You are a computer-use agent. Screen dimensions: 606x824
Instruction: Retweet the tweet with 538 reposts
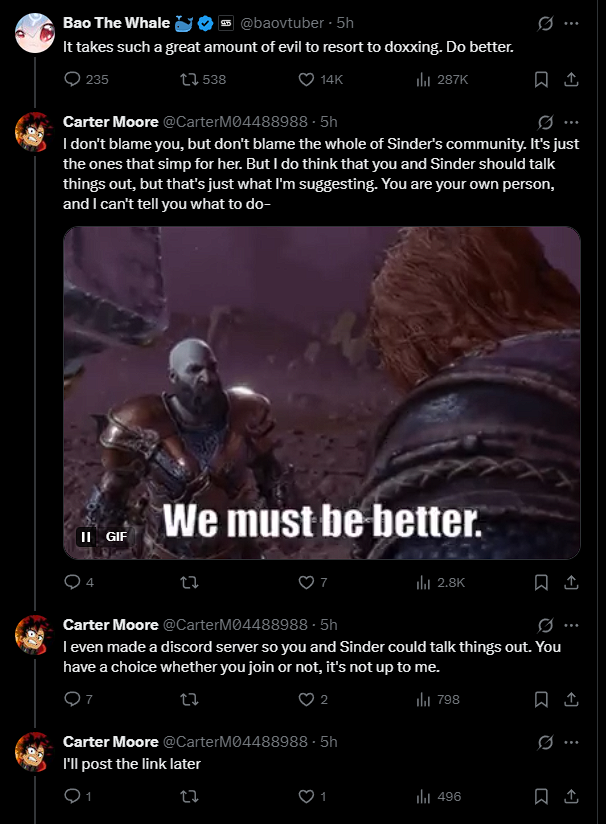coord(189,79)
